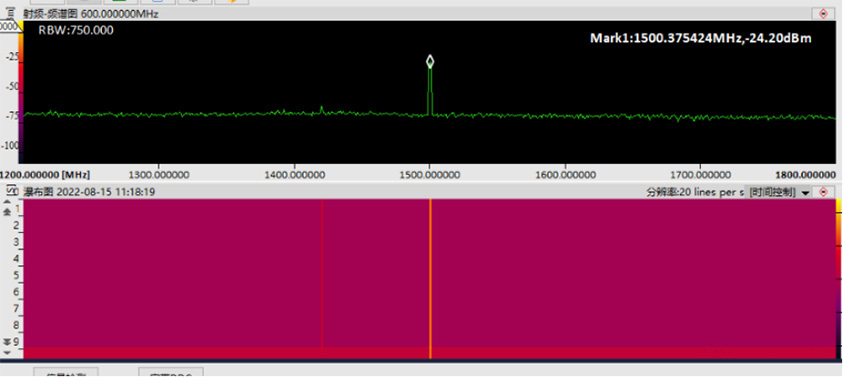Click the marker icon in spectrum panel header

823,14
